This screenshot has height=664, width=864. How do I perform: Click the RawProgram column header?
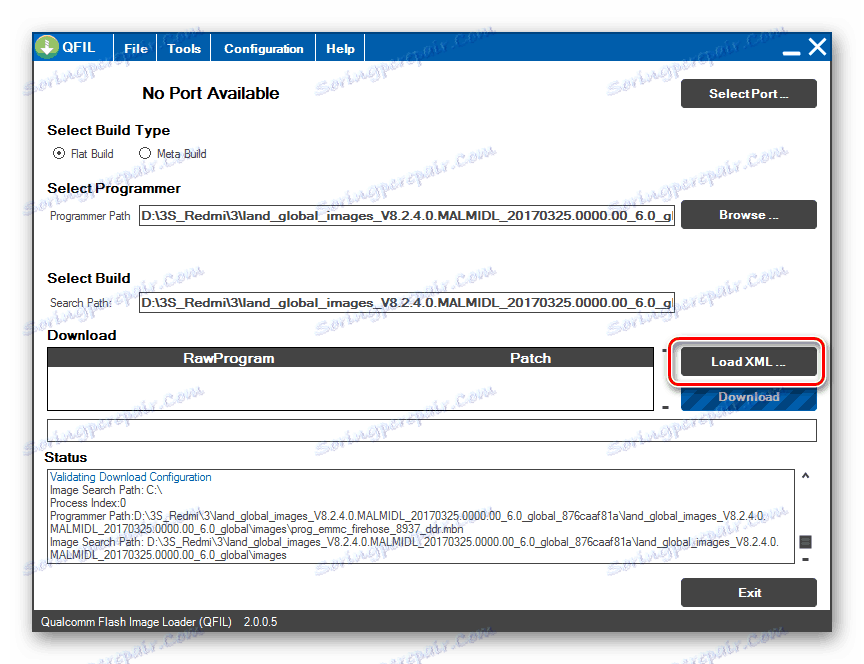(x=229, y=358)
